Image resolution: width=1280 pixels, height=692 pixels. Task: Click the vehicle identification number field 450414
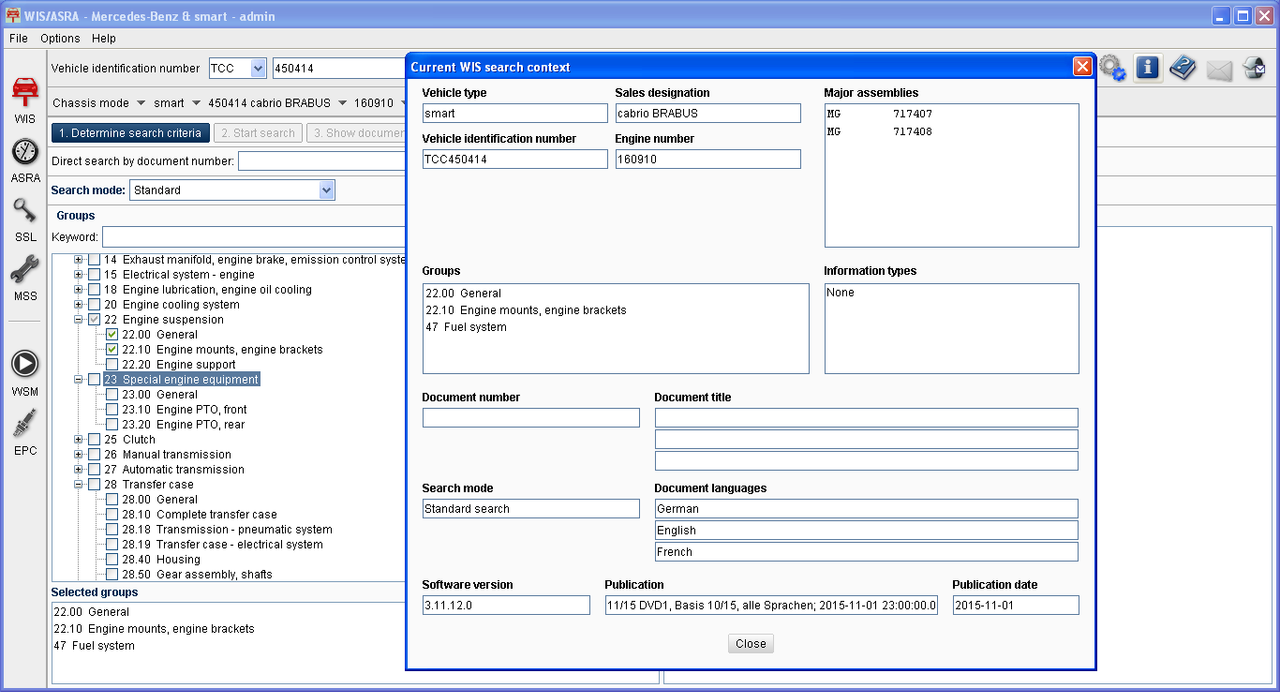pyautogui.click(x=338, y=69)
